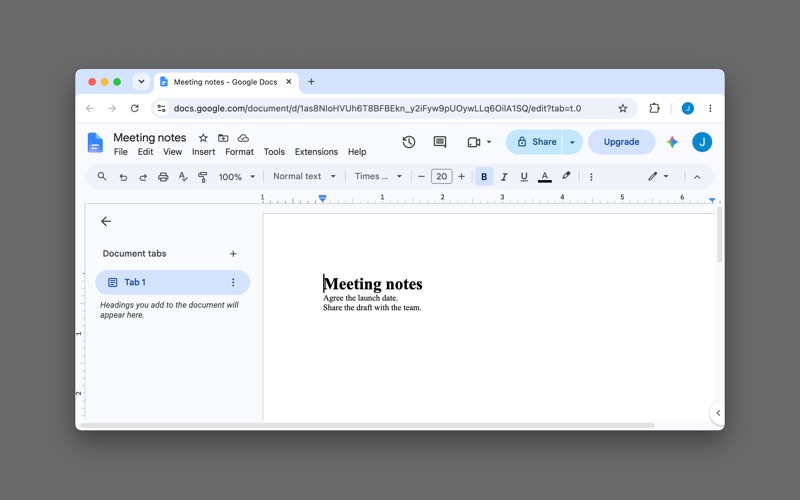
Task: Open the Gemini sparkle icon
Action: [x=672, y=142]
